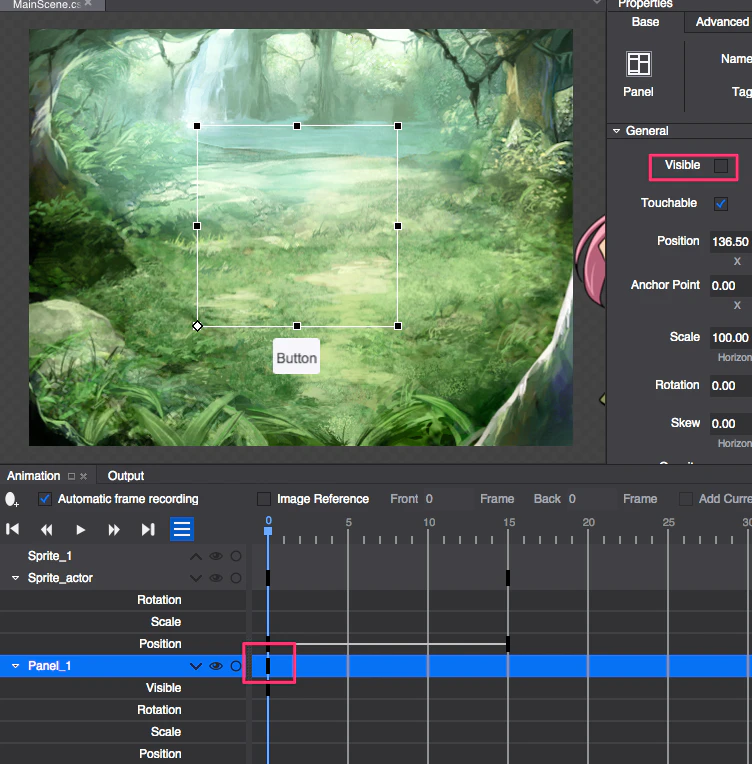
Task: Collapse the Sprite_actor tree row
Action: [x=16, y=578]
